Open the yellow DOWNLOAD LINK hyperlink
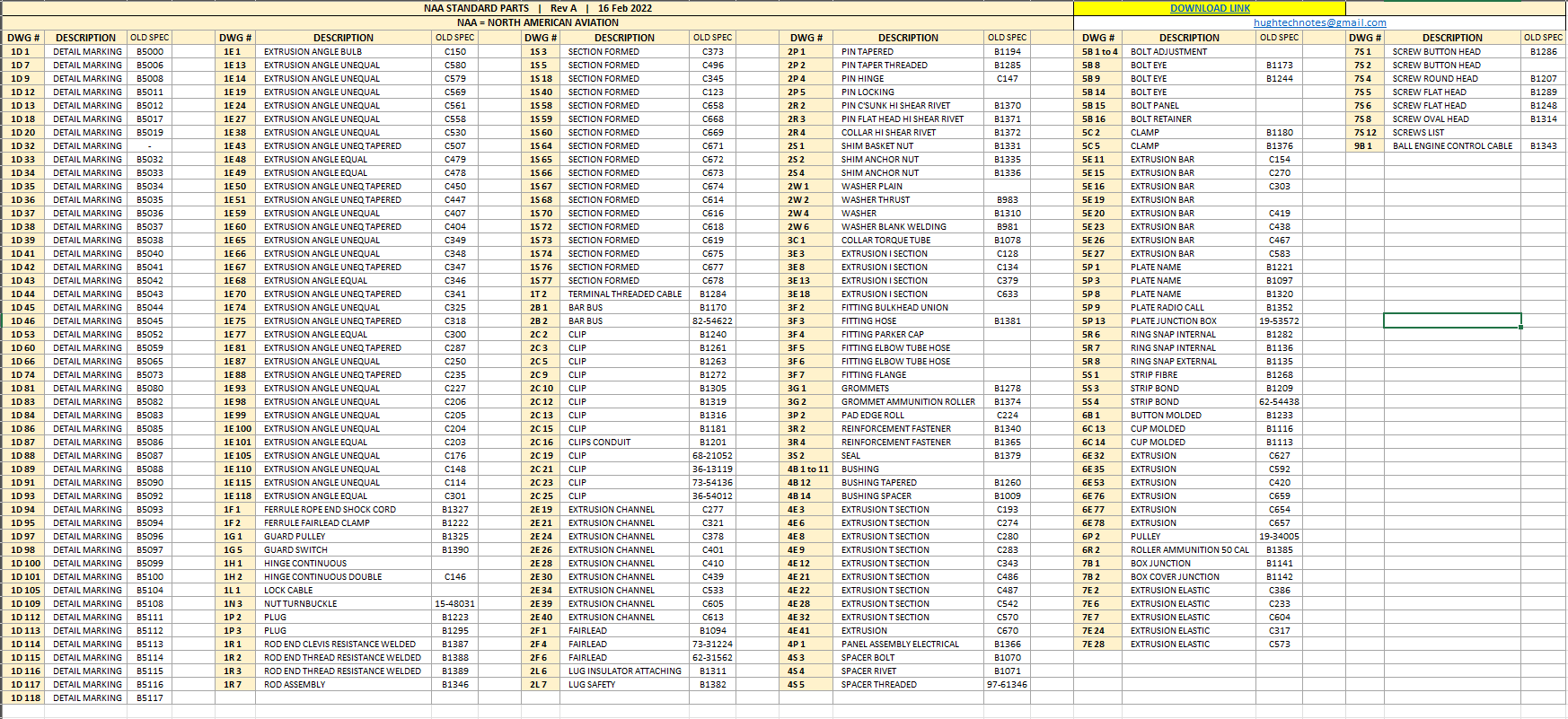The image size is (1568, 719). [x=1209, y=8]
